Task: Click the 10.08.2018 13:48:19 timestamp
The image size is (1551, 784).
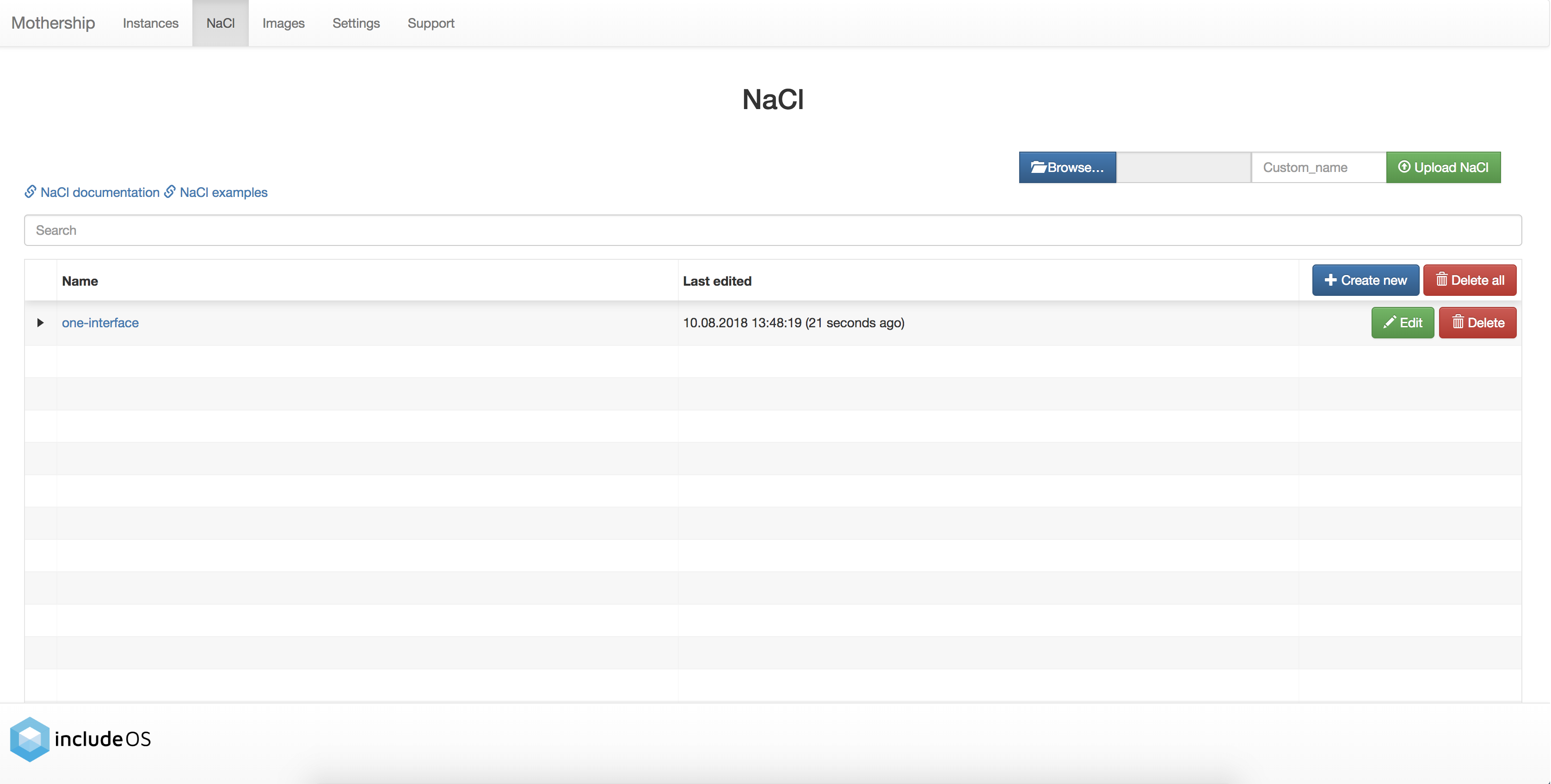Action: click(742, 323)
